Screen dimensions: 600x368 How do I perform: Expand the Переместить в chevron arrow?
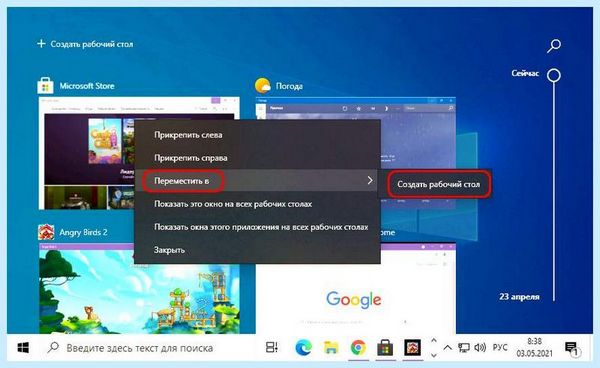tap(370, 180)
